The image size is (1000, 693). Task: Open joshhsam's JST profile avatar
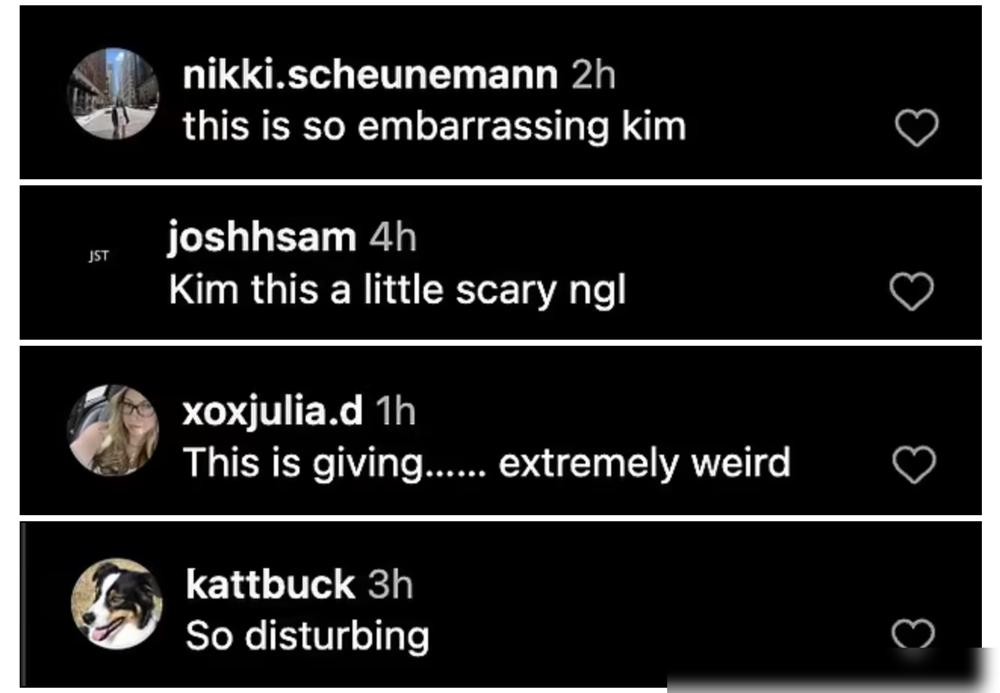click(99, 256)
